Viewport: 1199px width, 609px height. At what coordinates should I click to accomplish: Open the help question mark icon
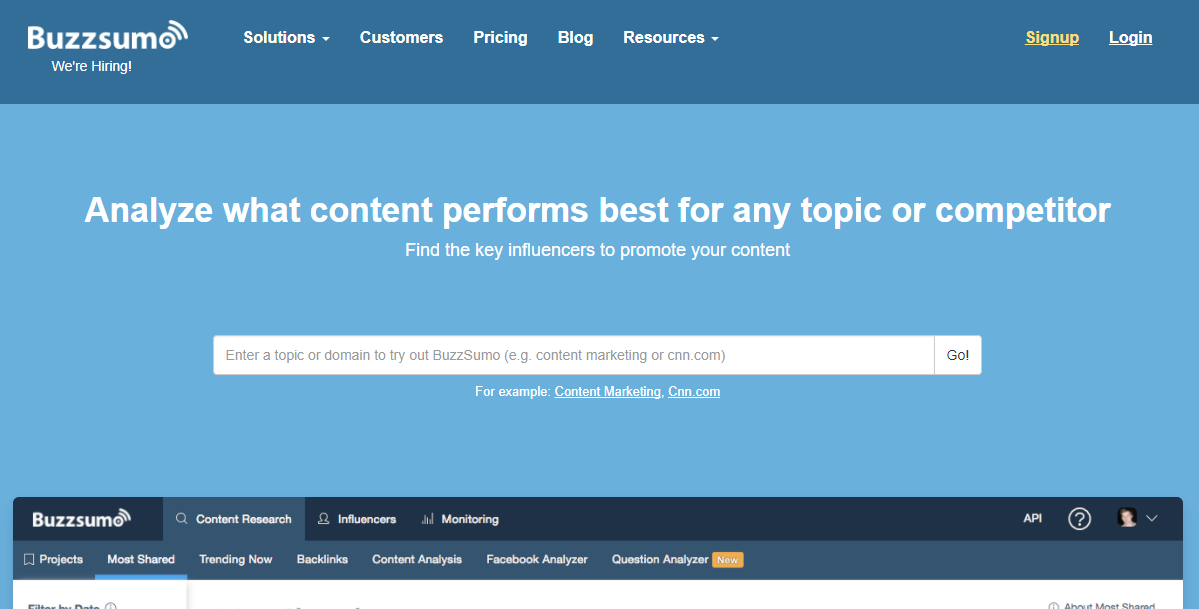point(1079,519)
